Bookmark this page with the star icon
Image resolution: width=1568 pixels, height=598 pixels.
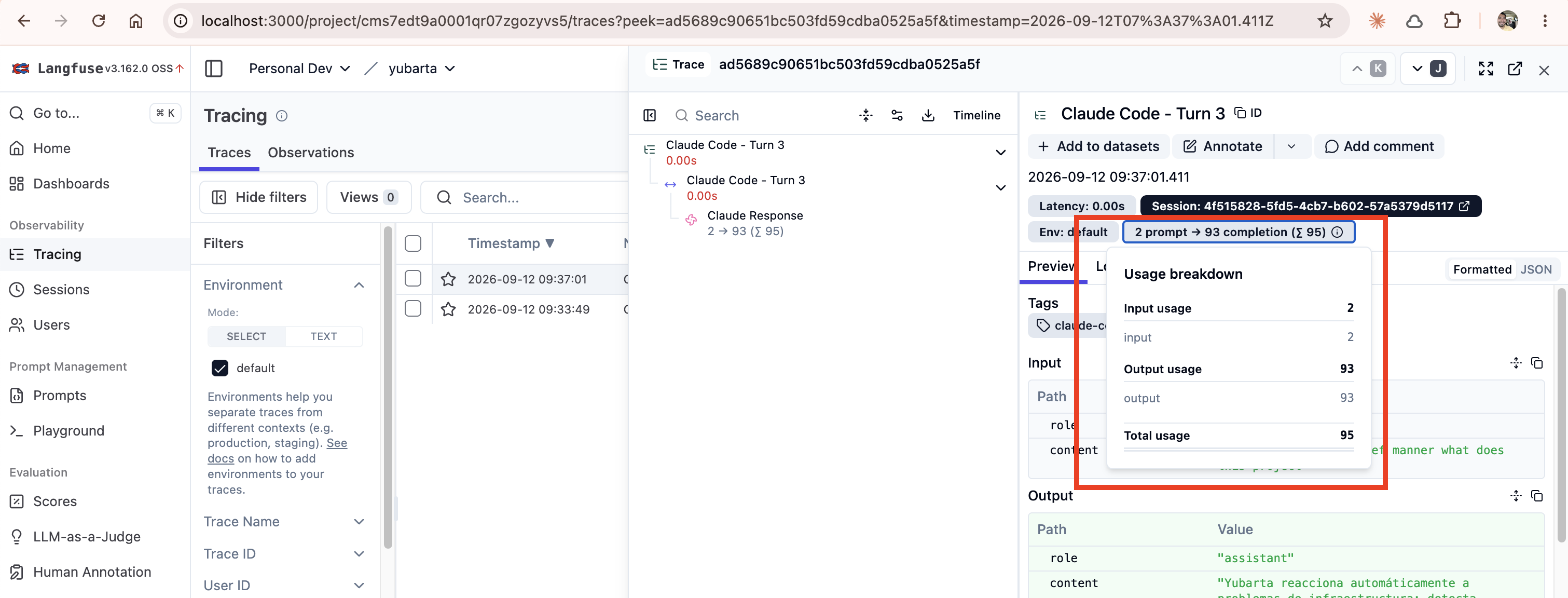1325,21
